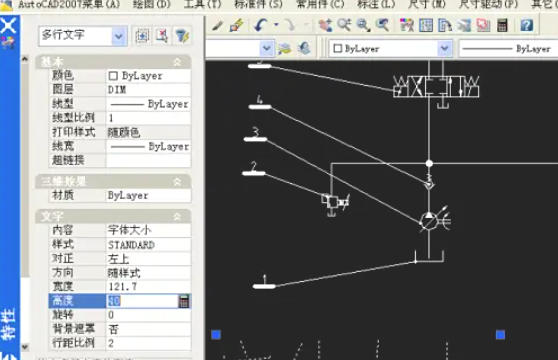Click the 宽度 value 121.7

148,286
